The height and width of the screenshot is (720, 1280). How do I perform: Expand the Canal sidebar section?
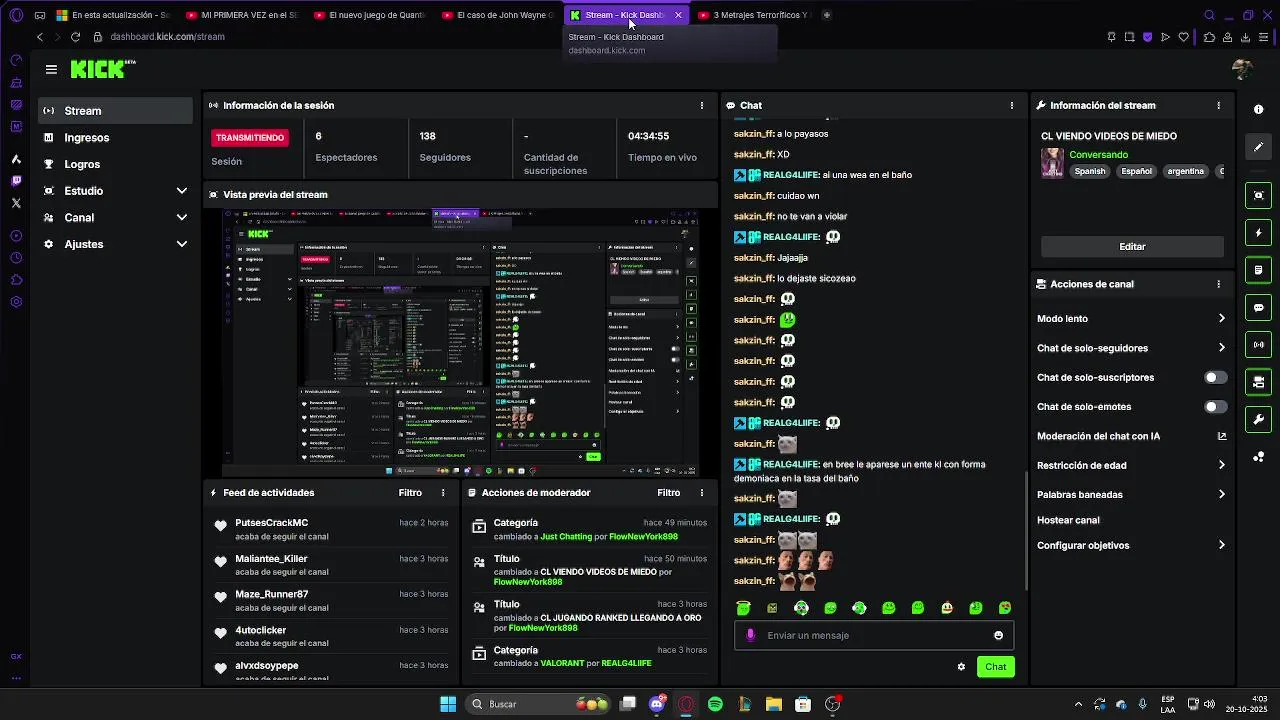pos(115,218)
